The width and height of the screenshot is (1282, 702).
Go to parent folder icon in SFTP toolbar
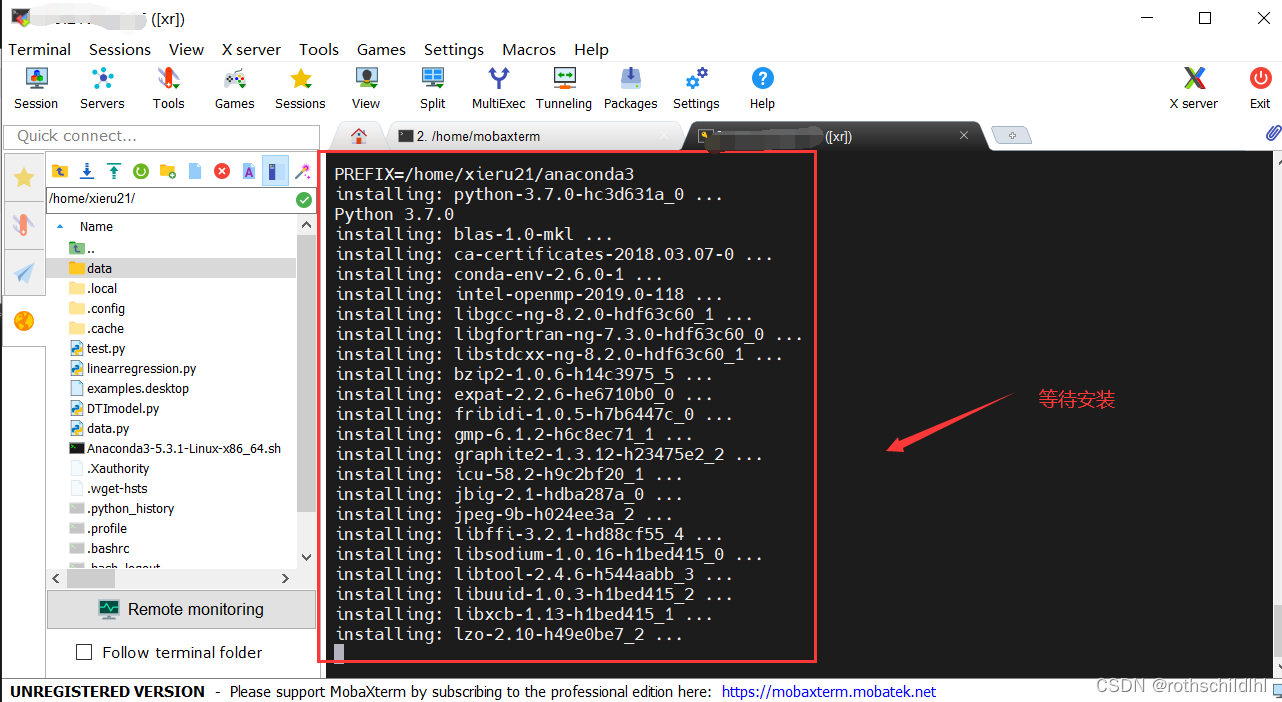coord(60,171)
